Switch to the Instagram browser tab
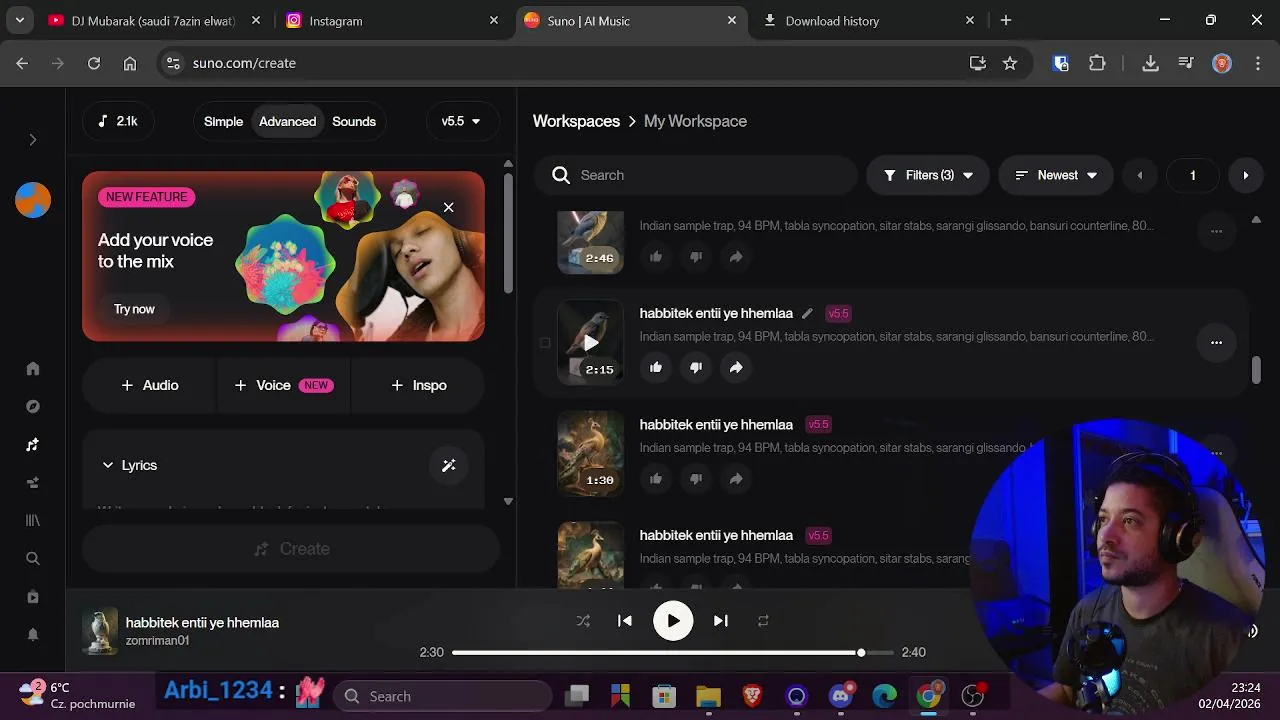Screen dimensions: 1280x720 pyautogui.click(x=393, y=20)
